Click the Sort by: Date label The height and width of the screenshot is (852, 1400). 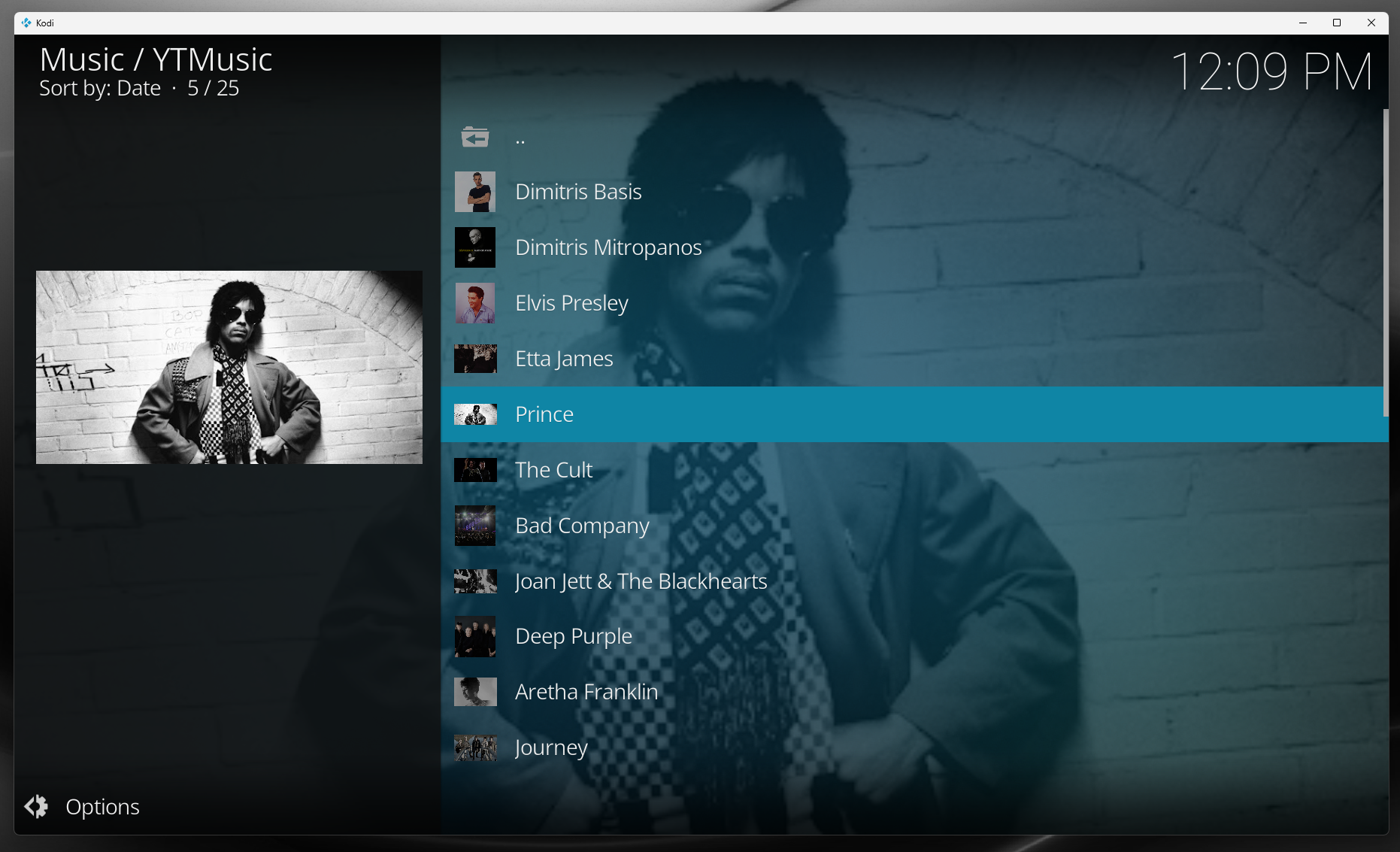pyautogui.click(x=100, y=88)
